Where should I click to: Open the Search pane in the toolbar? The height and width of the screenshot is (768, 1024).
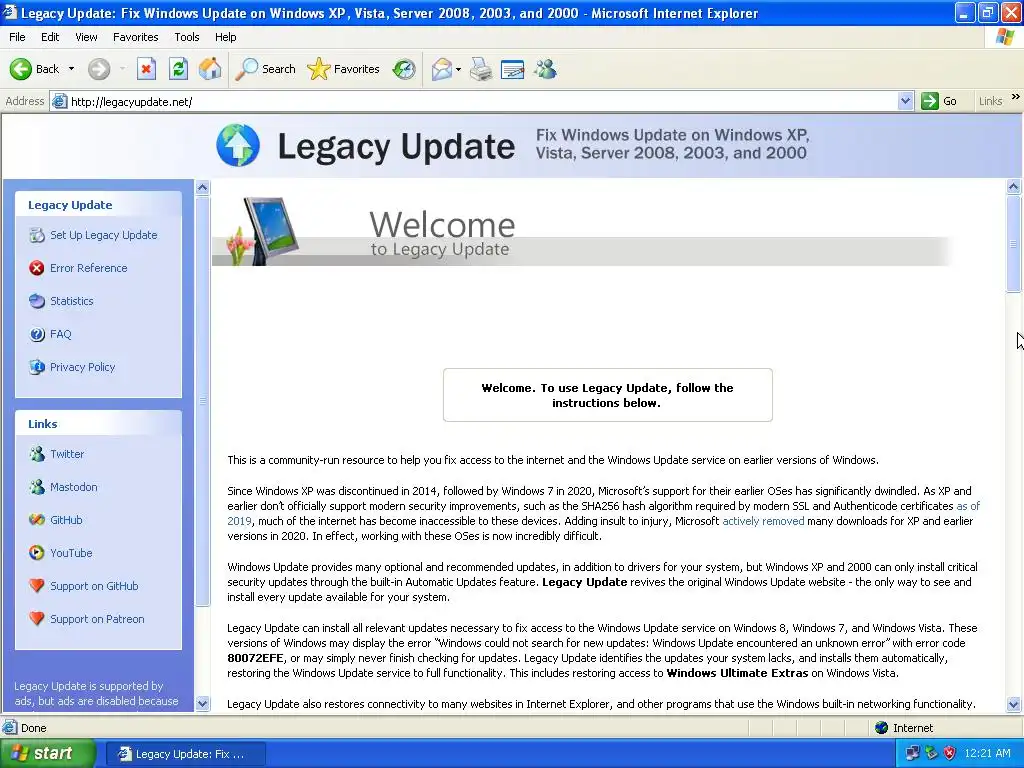click(x=265, y=69)
